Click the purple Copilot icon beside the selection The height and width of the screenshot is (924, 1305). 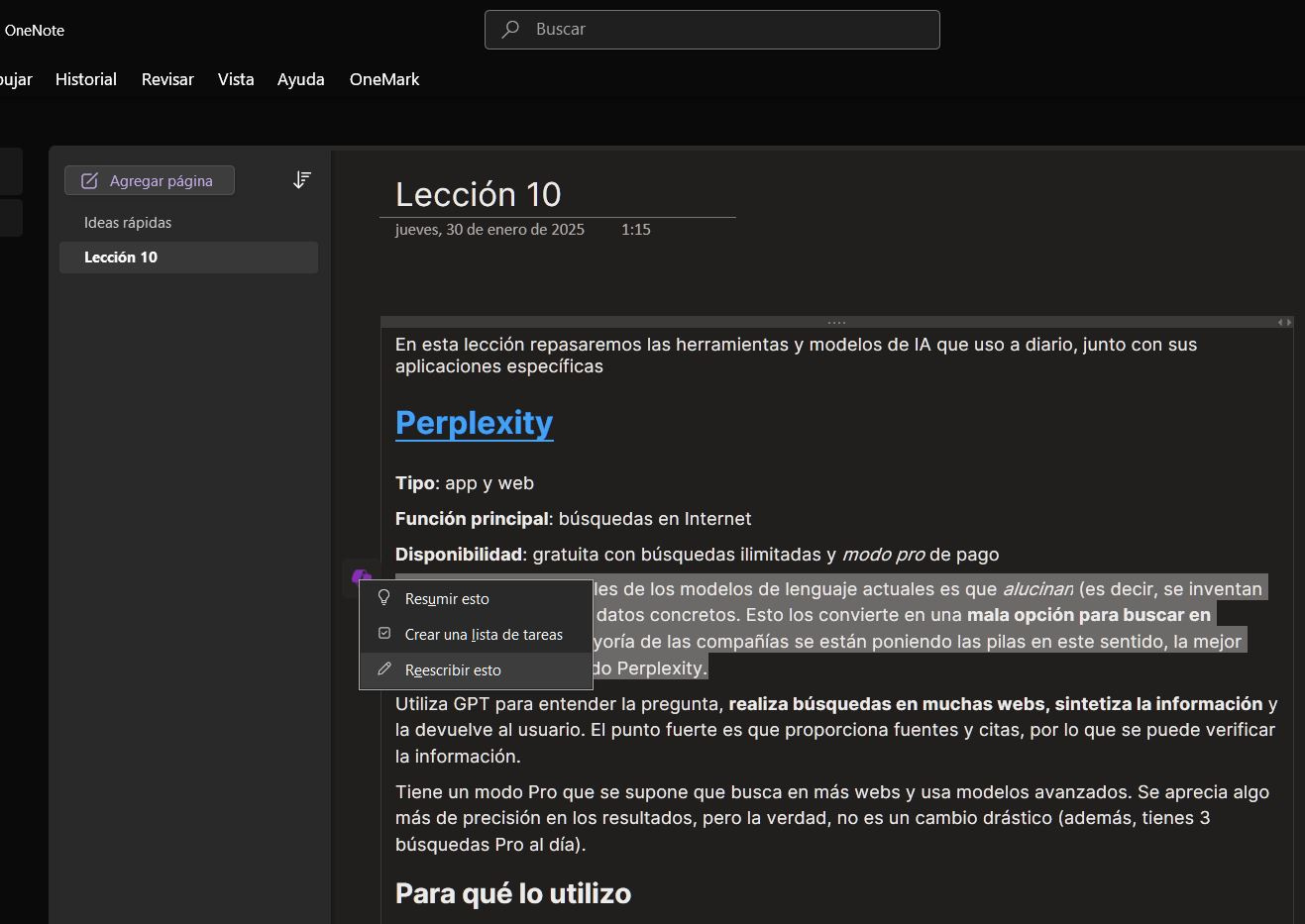[362, 576]
